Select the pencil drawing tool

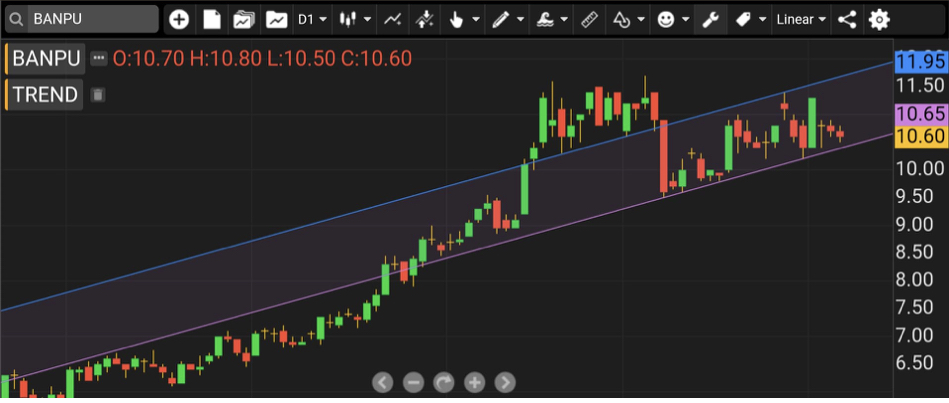click(x=500, y=19)
